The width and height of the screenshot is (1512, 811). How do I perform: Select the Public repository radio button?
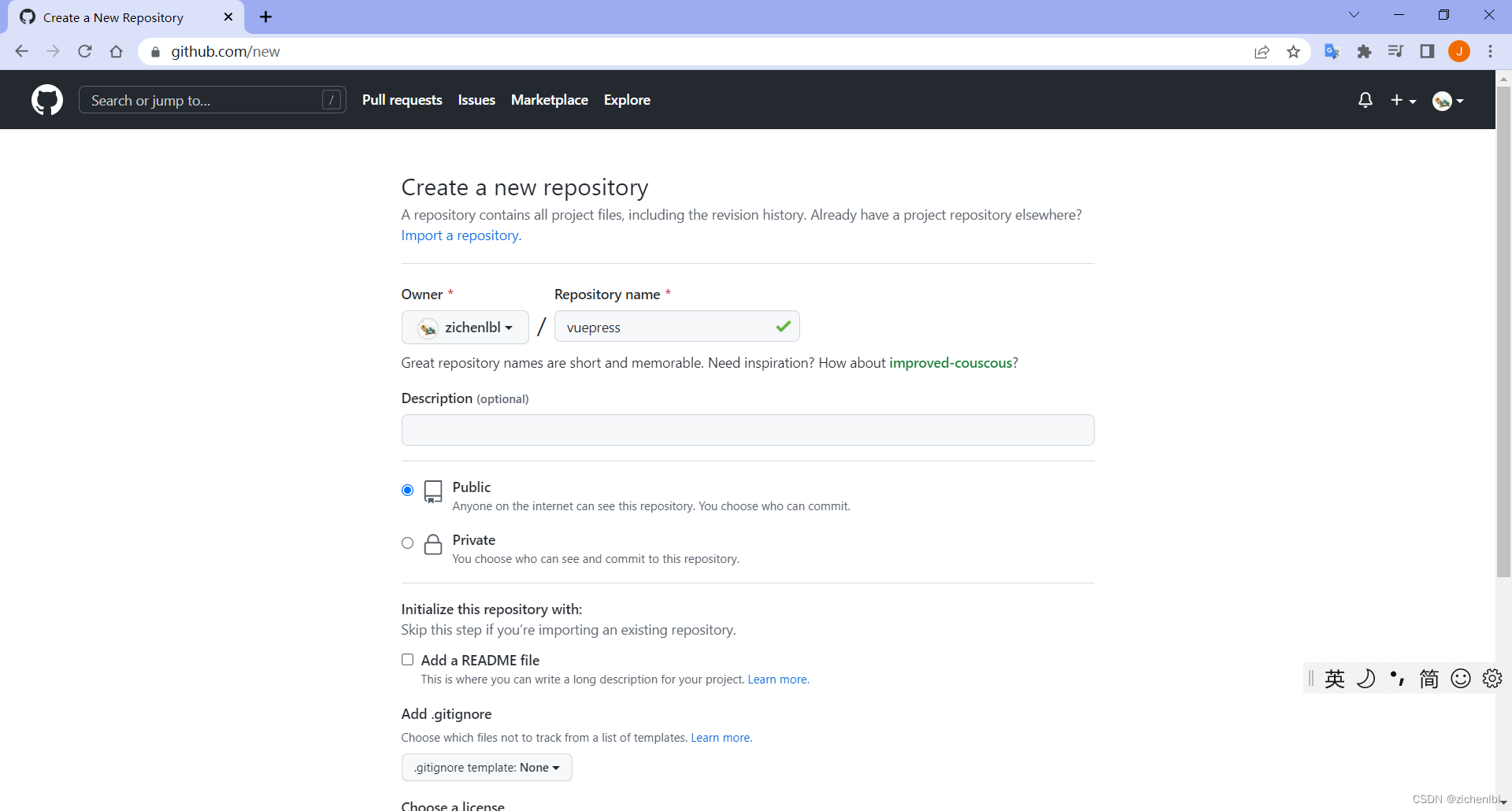click(x=407, y=491)
